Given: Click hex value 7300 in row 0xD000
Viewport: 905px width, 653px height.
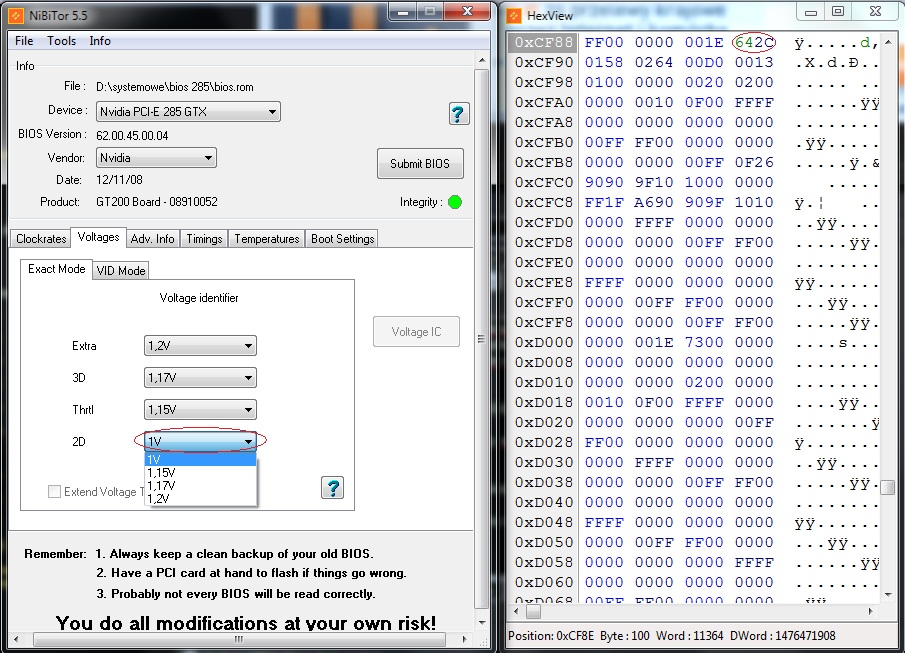Looking at the screenshot, I should pos(704,342).
